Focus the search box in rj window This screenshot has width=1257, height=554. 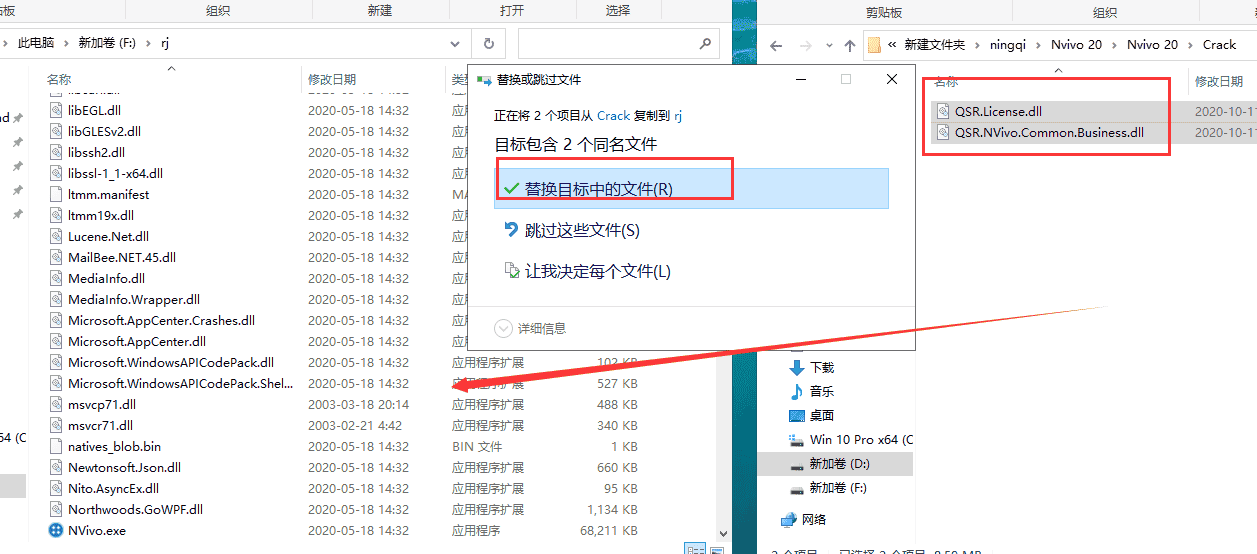pyautogui.click(x=618, y=44)
